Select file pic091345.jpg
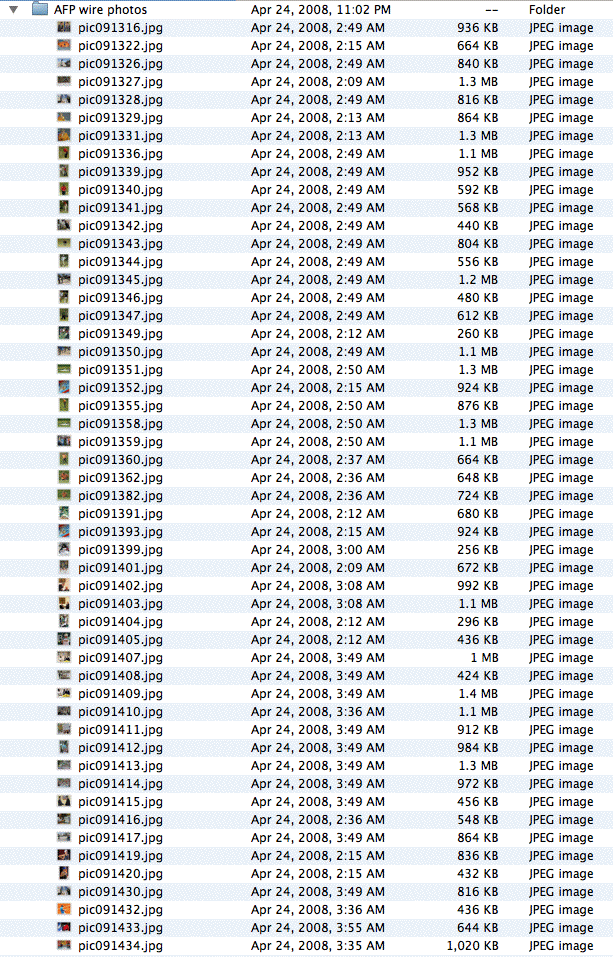 click(120, 280)
